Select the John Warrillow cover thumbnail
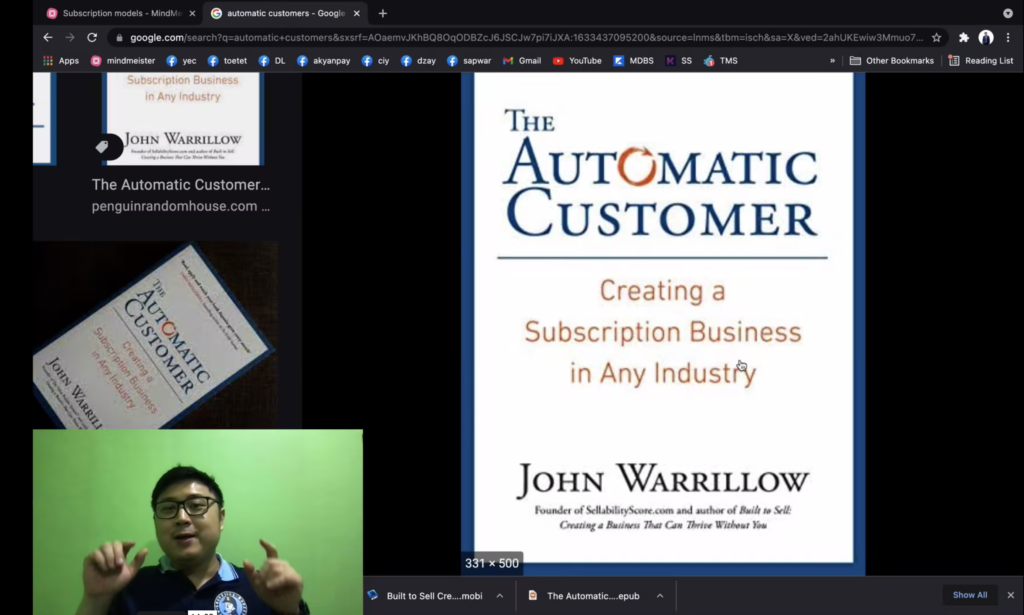 coord(183,118)
